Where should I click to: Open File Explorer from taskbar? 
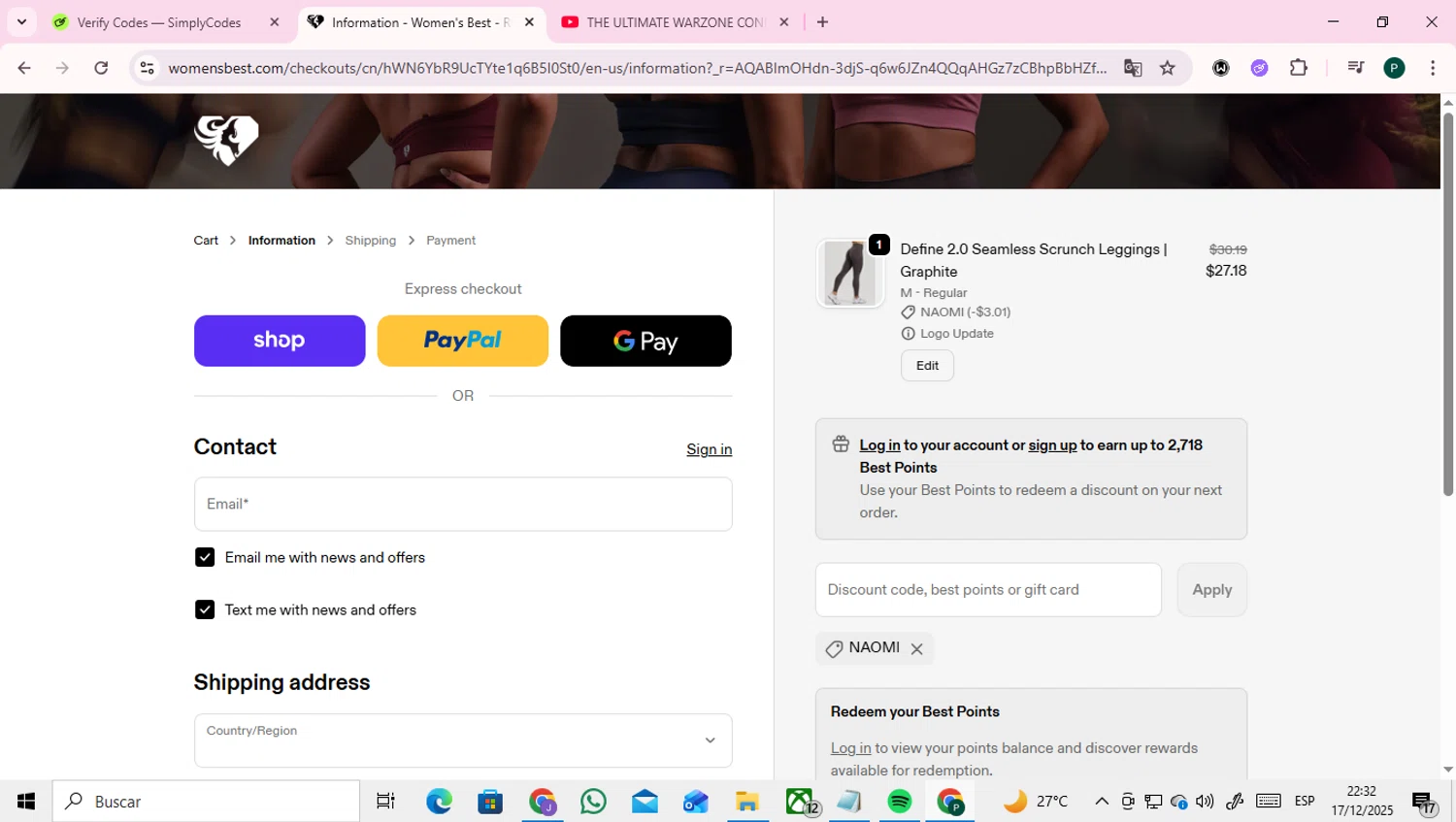(x=746, y=802)
